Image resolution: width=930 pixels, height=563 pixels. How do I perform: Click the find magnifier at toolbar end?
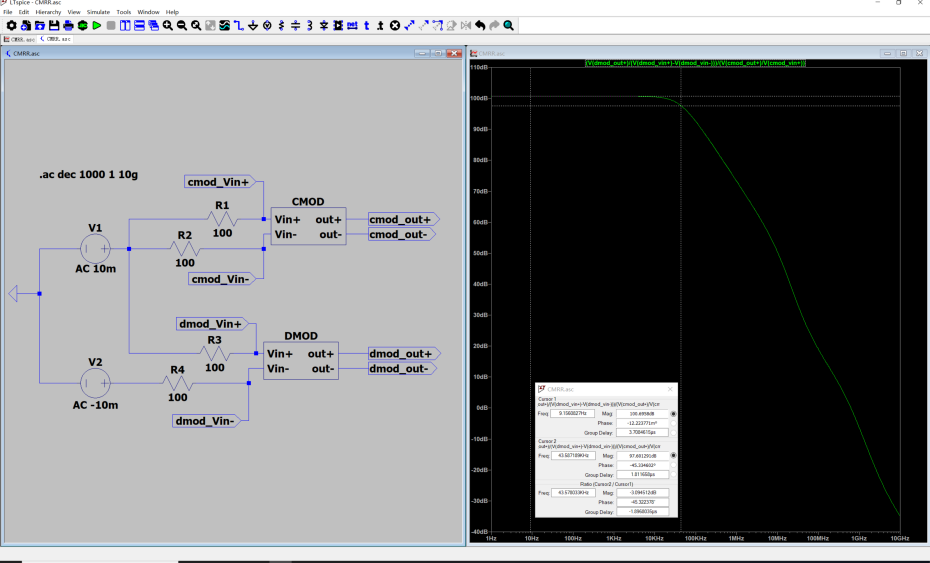point(508,26)
